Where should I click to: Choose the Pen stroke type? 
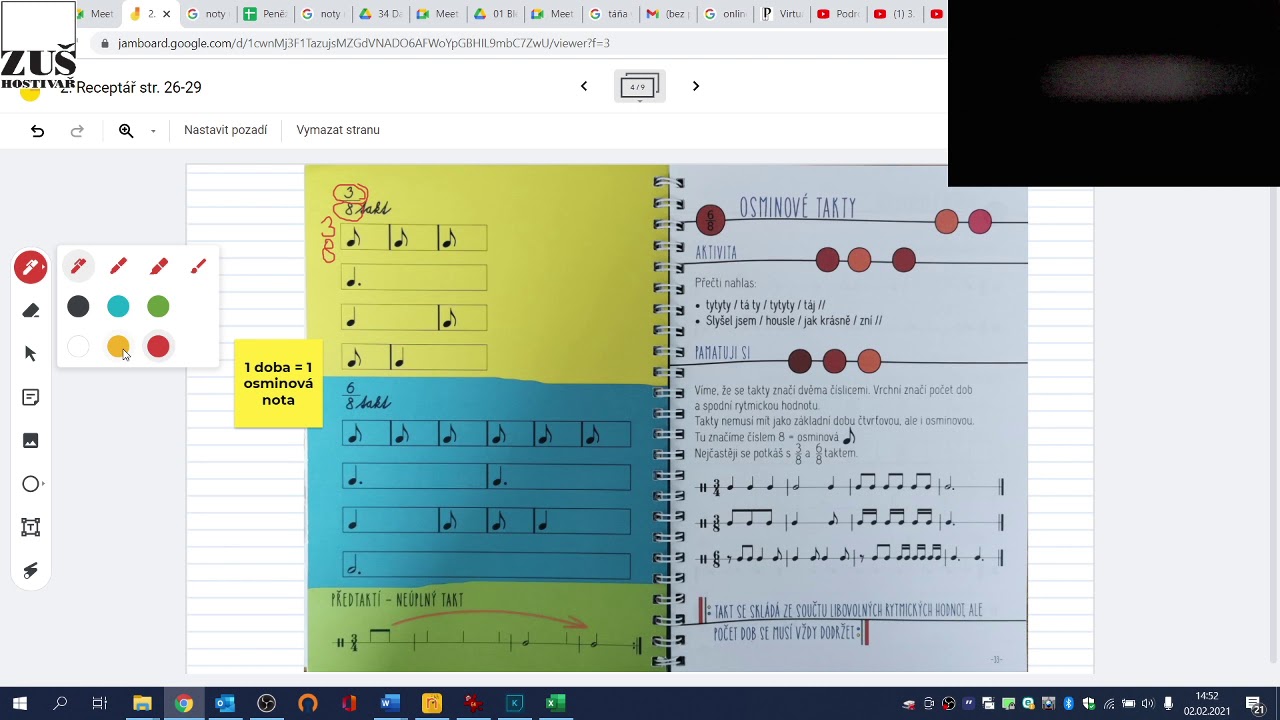click(x=78, y=266)
